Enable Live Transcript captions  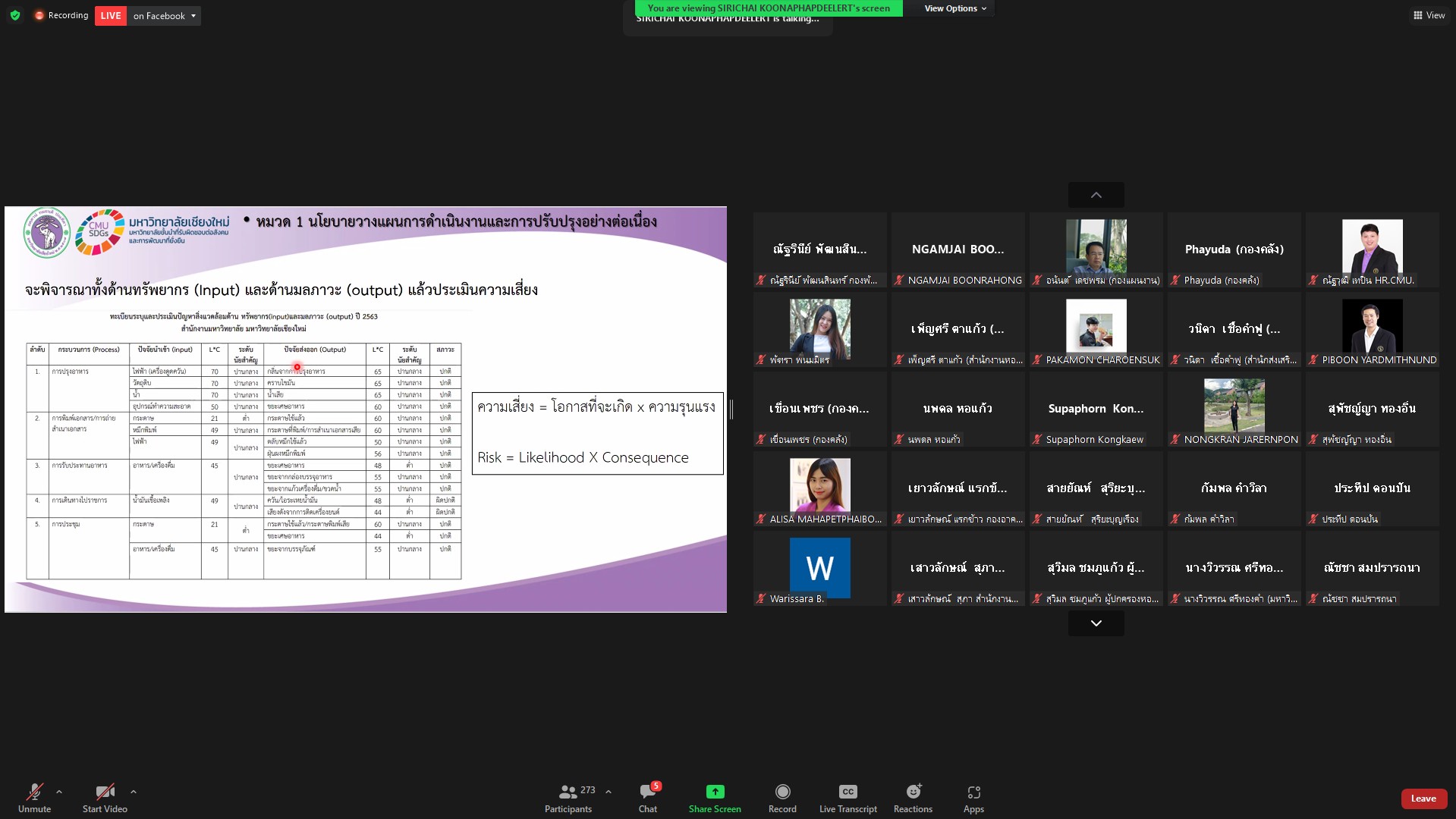(x=847, y=799)
